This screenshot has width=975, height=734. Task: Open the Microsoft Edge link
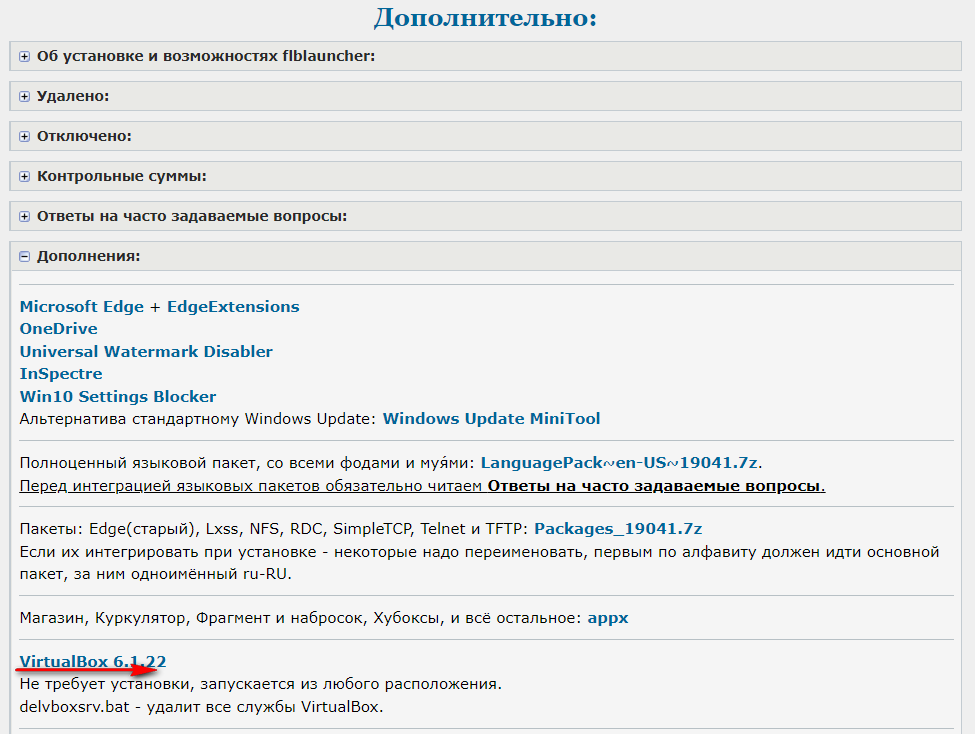[x=82, y=307]
